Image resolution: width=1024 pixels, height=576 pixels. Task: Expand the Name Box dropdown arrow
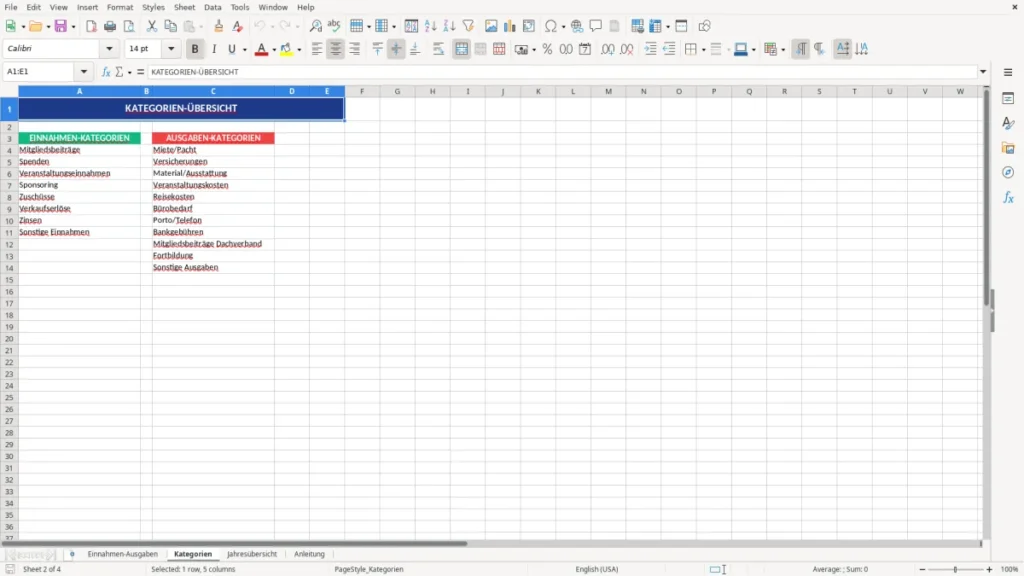(x=84, y=72)
